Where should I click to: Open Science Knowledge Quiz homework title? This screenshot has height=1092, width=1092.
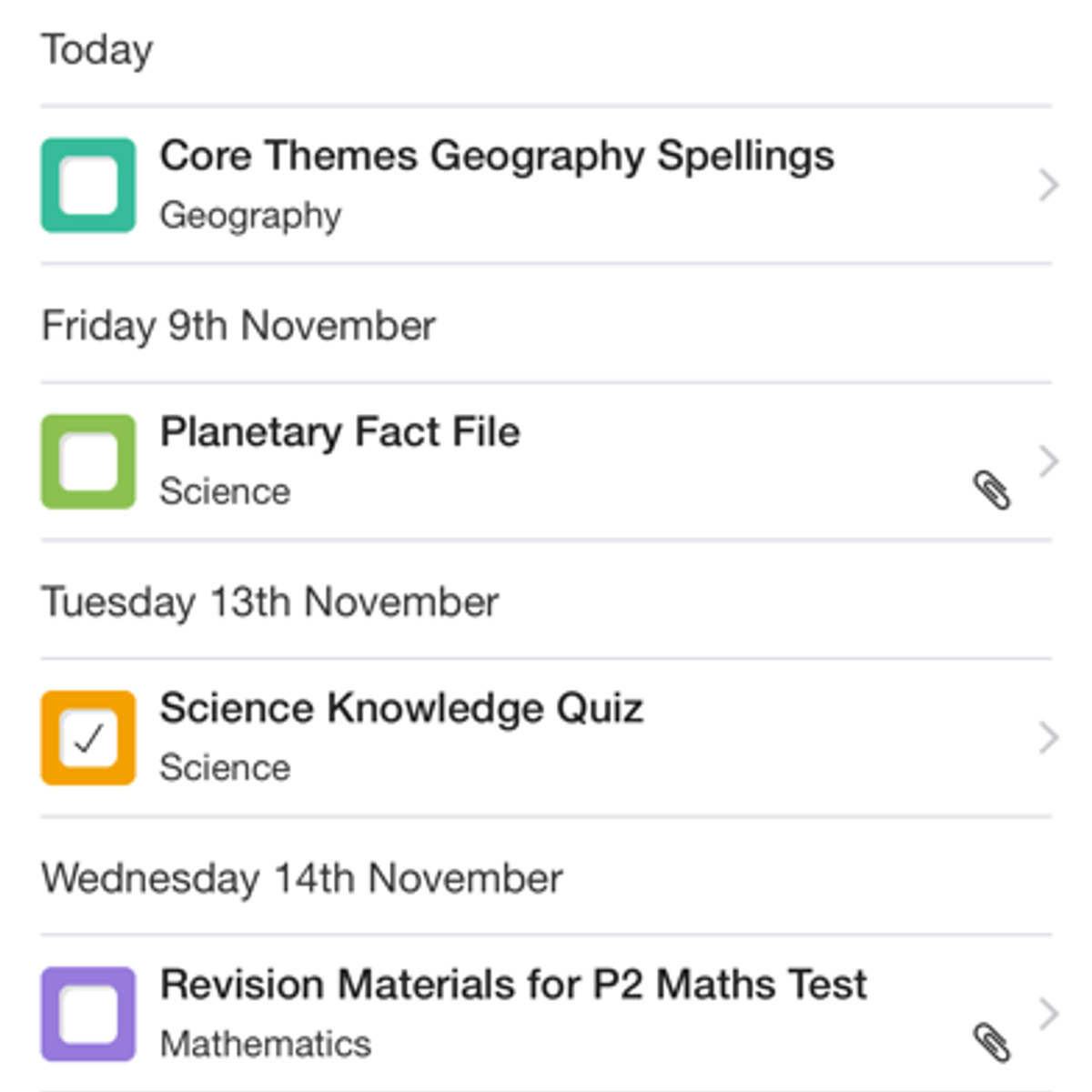(401, 709)
